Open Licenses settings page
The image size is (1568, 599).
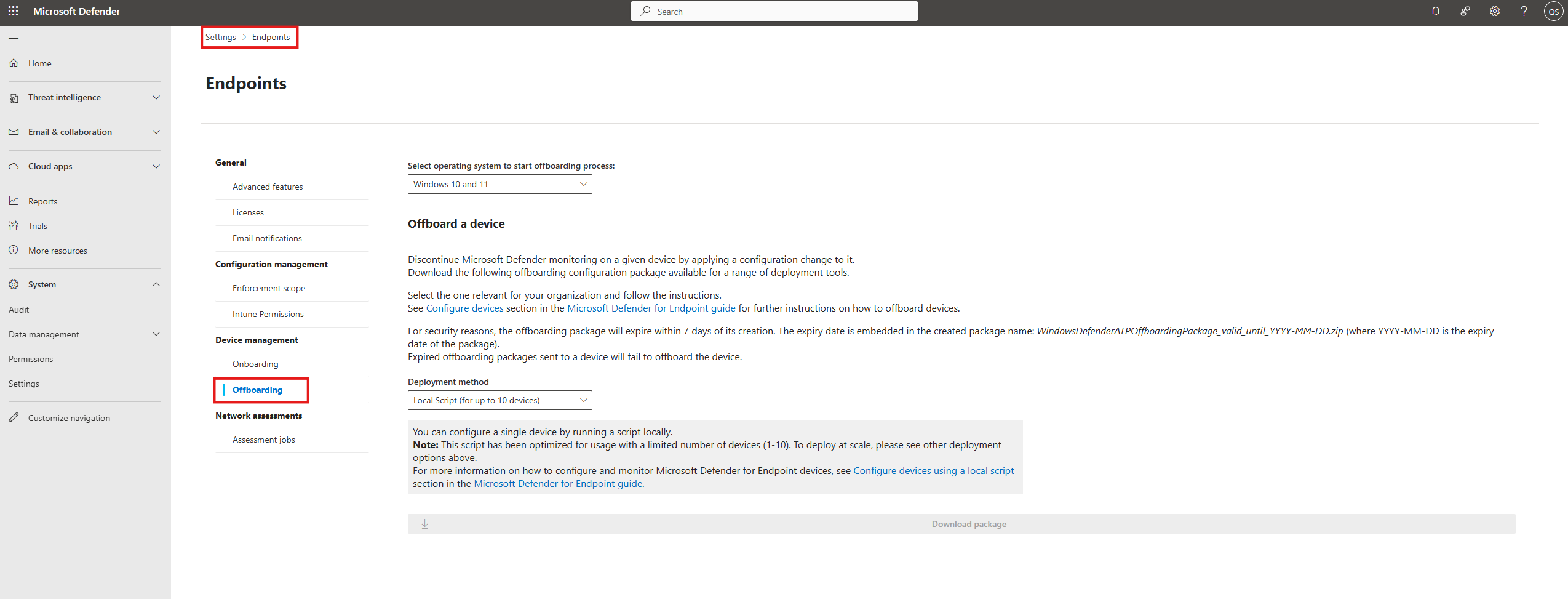coord(248,212)
